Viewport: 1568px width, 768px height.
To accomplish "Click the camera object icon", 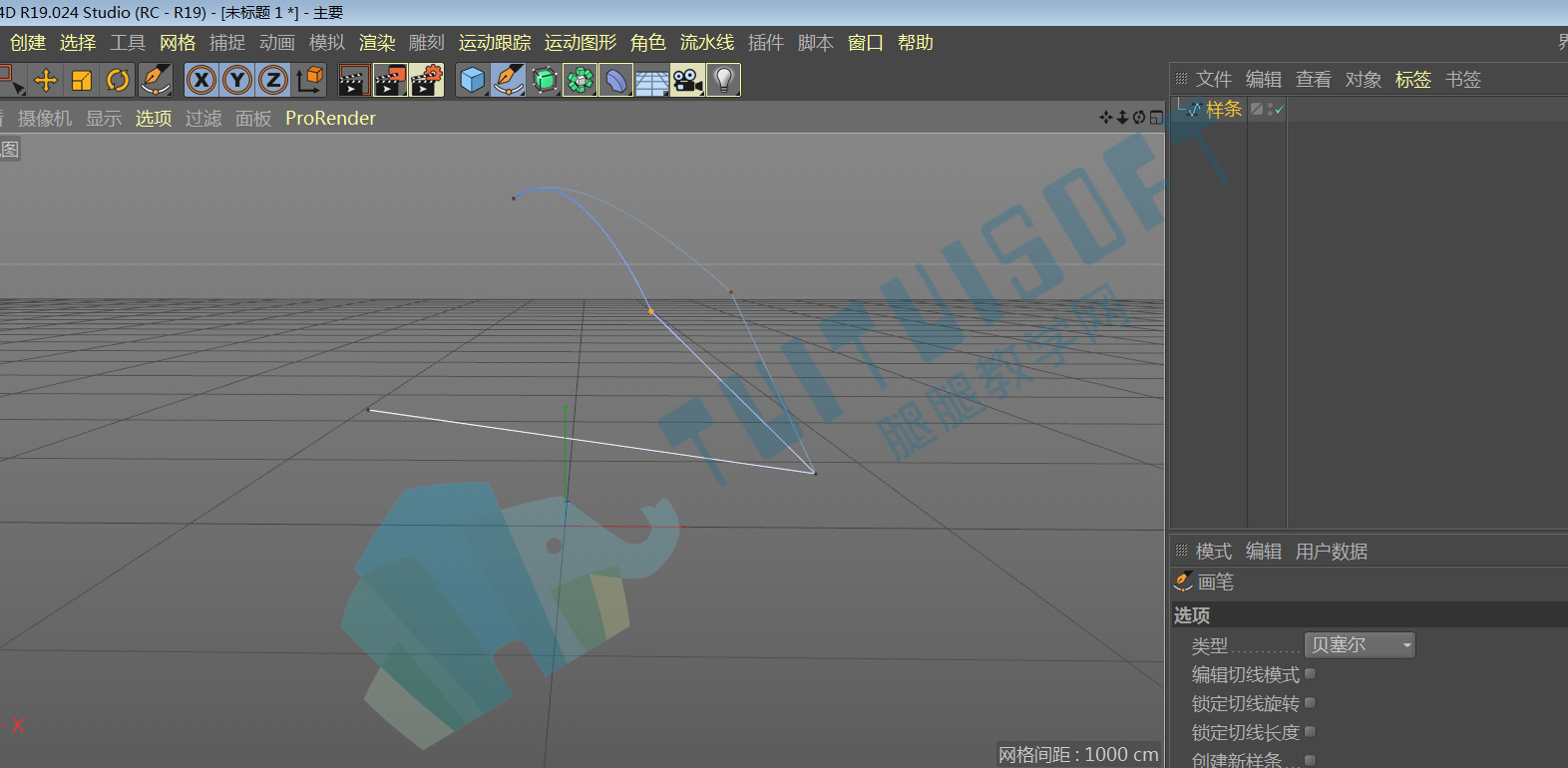I will click(x=687, y=80).
